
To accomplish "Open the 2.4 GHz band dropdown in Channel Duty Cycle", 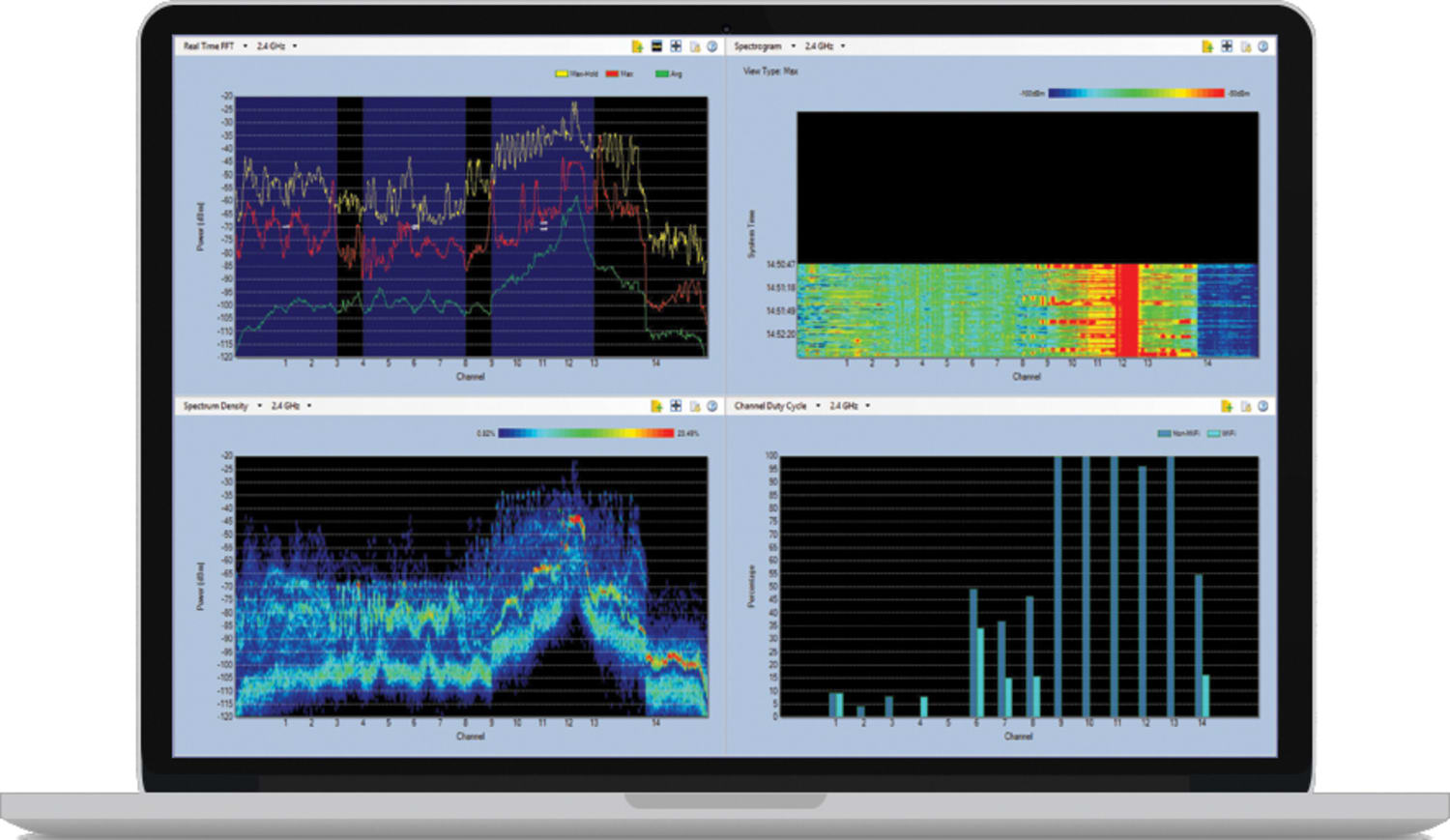I will tap(868, 406).
